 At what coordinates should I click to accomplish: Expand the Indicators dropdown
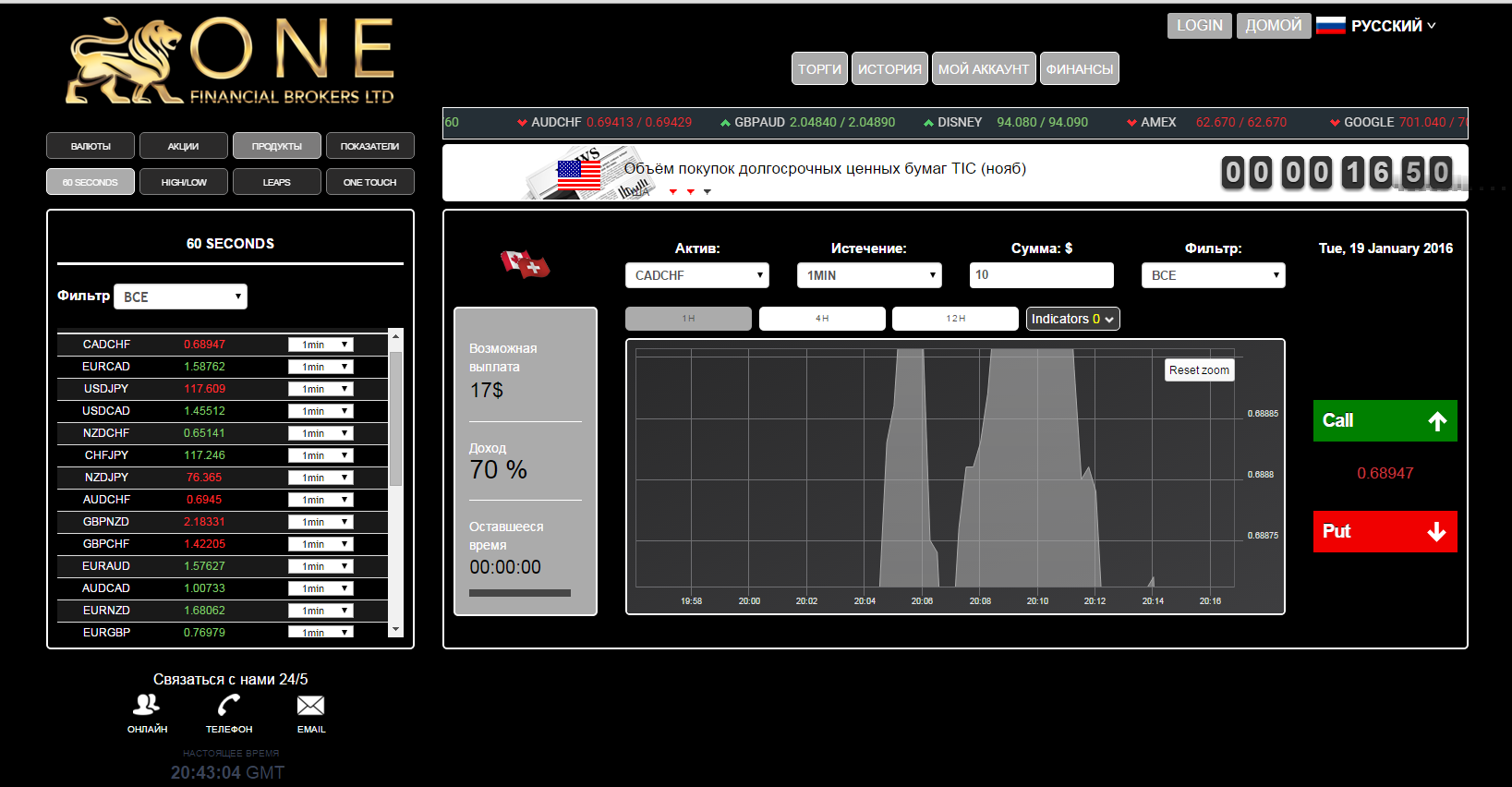(x=1073, y=319)
